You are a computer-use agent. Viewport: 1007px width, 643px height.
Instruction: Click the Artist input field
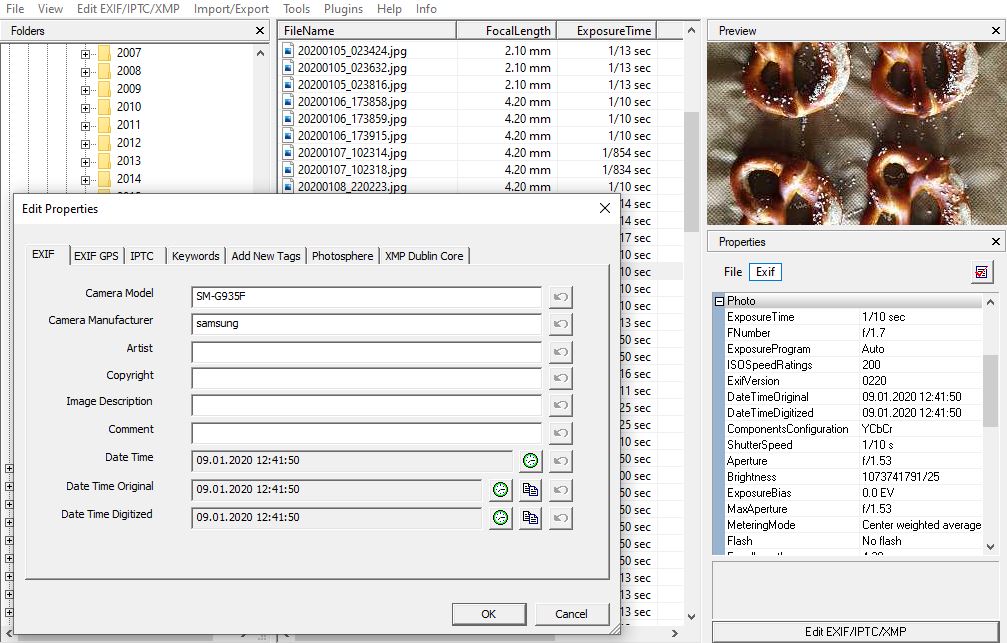pyautogui.click(x=366, y=352)
